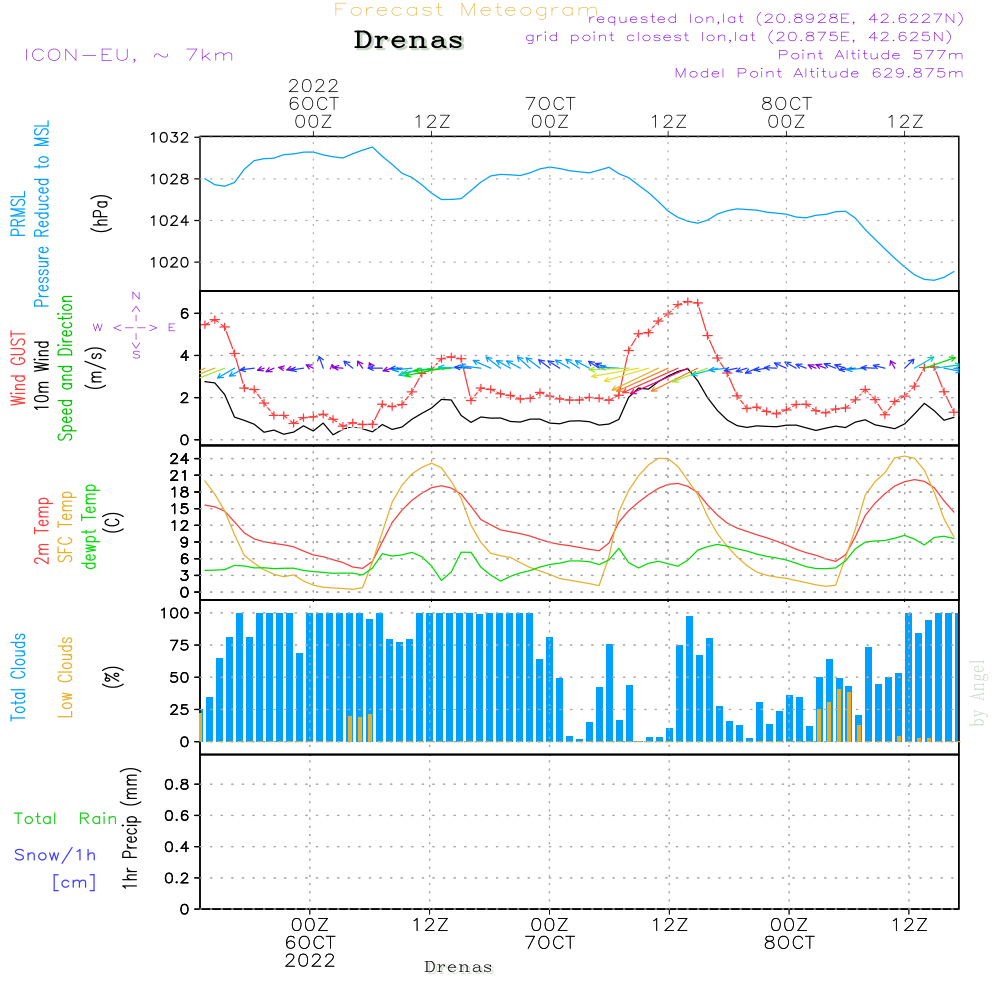The width and height of the screenshot is (1000, 1000).
Task: Click the 'Total Clouds' blue label
Action: [18, 677]
